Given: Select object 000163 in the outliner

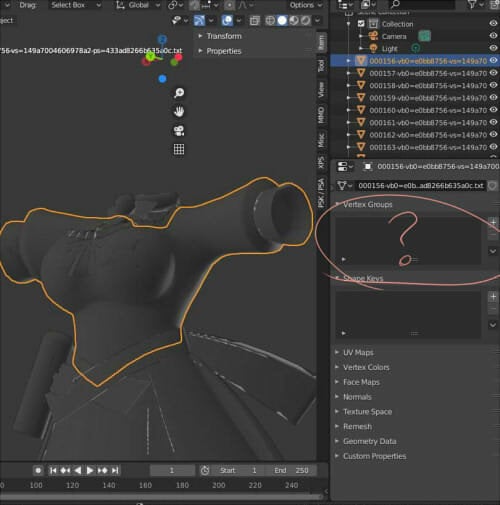Looking at the screenshot, I should click(x=428, y=147).
